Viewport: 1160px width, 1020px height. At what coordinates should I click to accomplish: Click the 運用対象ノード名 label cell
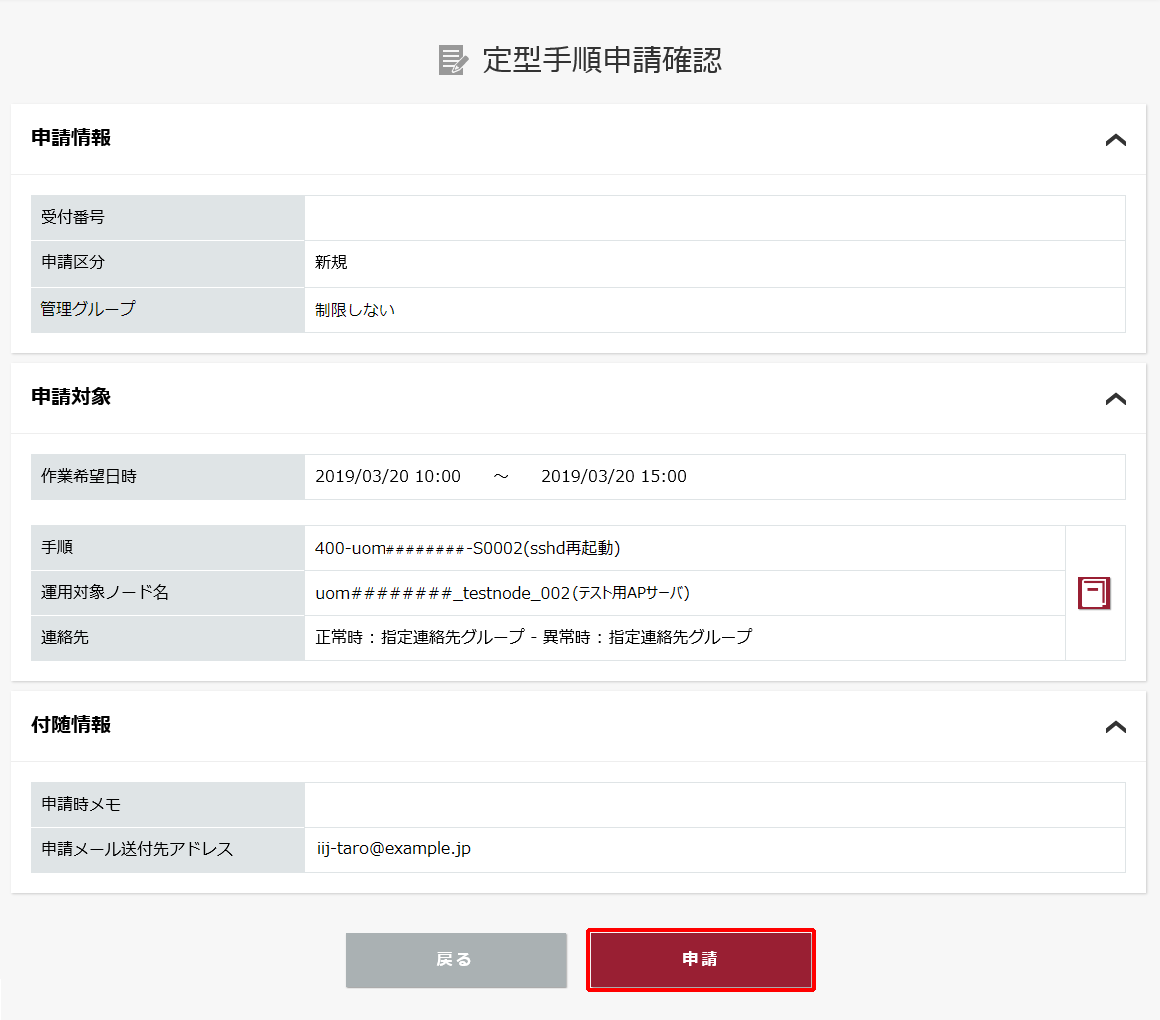[168, 592]
